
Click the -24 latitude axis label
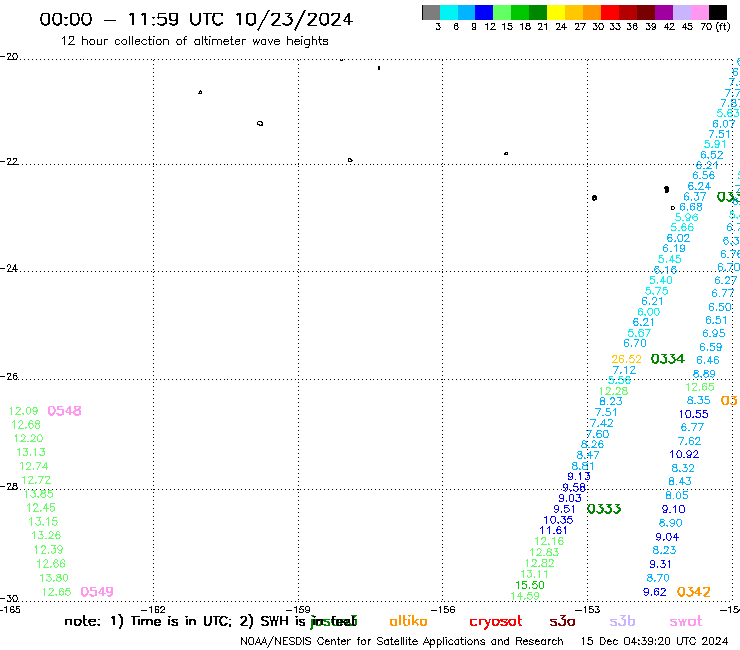[9, 268]
